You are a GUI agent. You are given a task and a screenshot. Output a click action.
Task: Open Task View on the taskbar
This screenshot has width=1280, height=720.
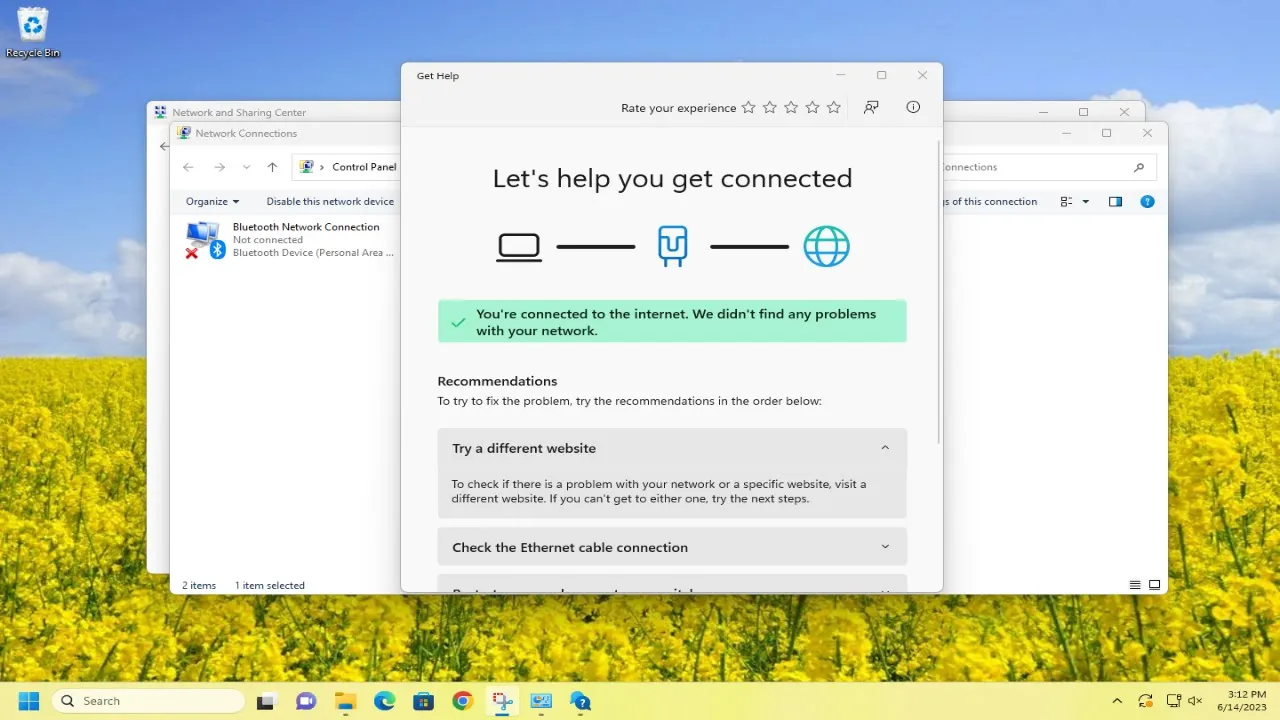pyautogui.click(x=266, y=701)
